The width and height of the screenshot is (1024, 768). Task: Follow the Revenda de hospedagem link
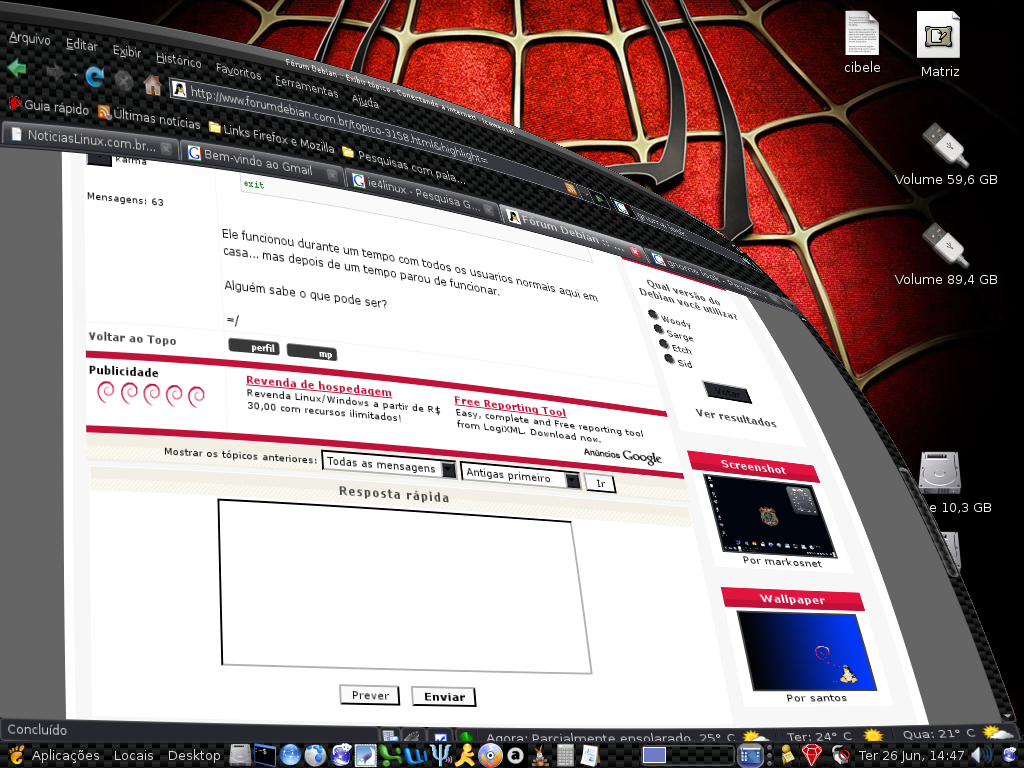click(319, 386)
